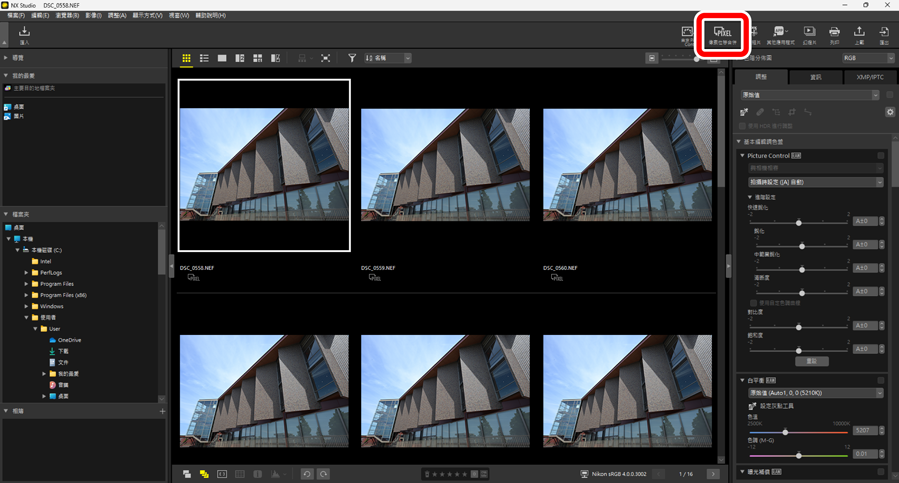Click the color temperature slider handle

tap(785, 432)
